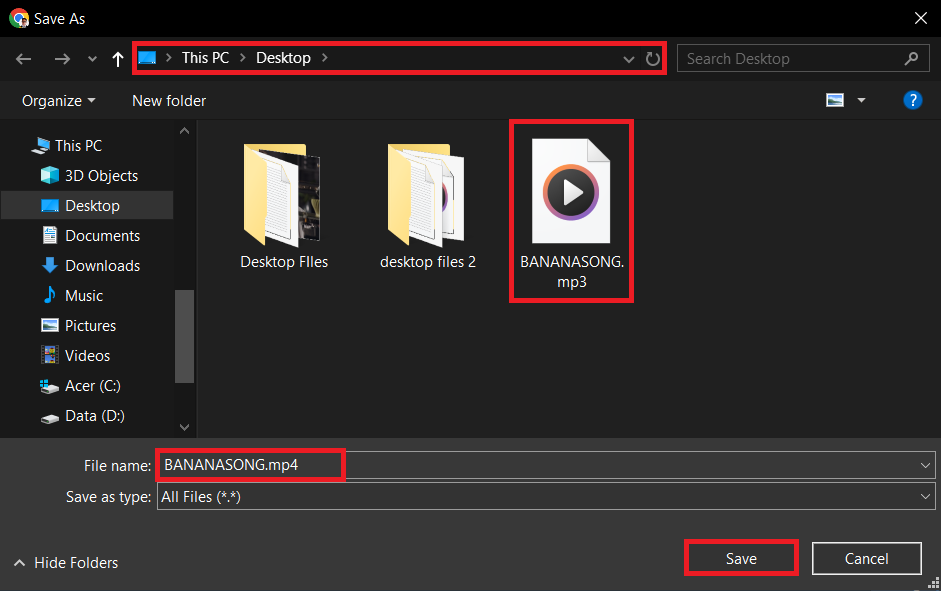Collapse folders via Hide Folders

(x=65, y=562)
